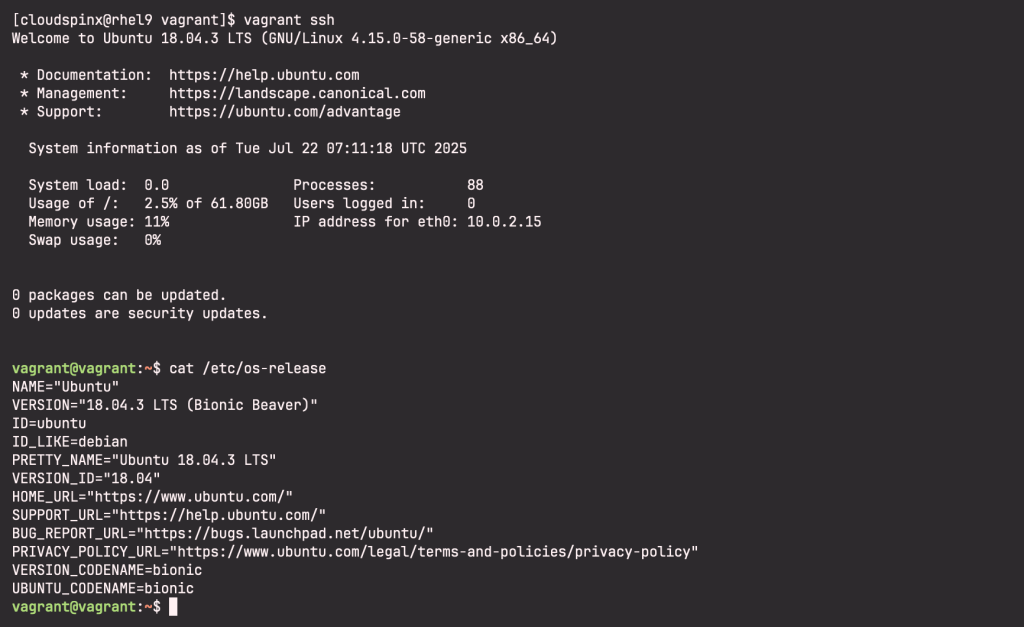Click the '0 packages can be updated' line

[x=119, y=295]
